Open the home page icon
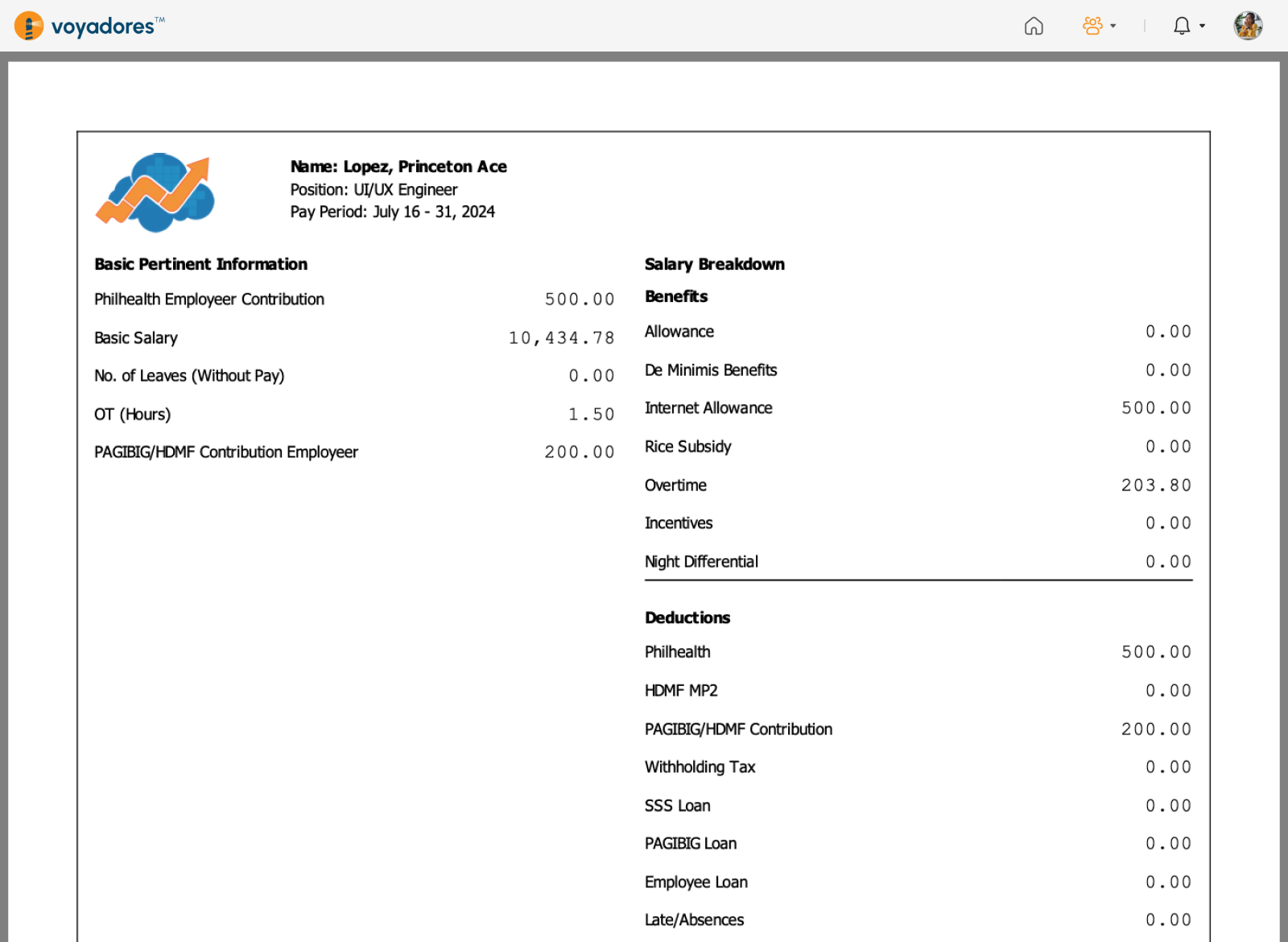1288x942 pixels. 1034,27
